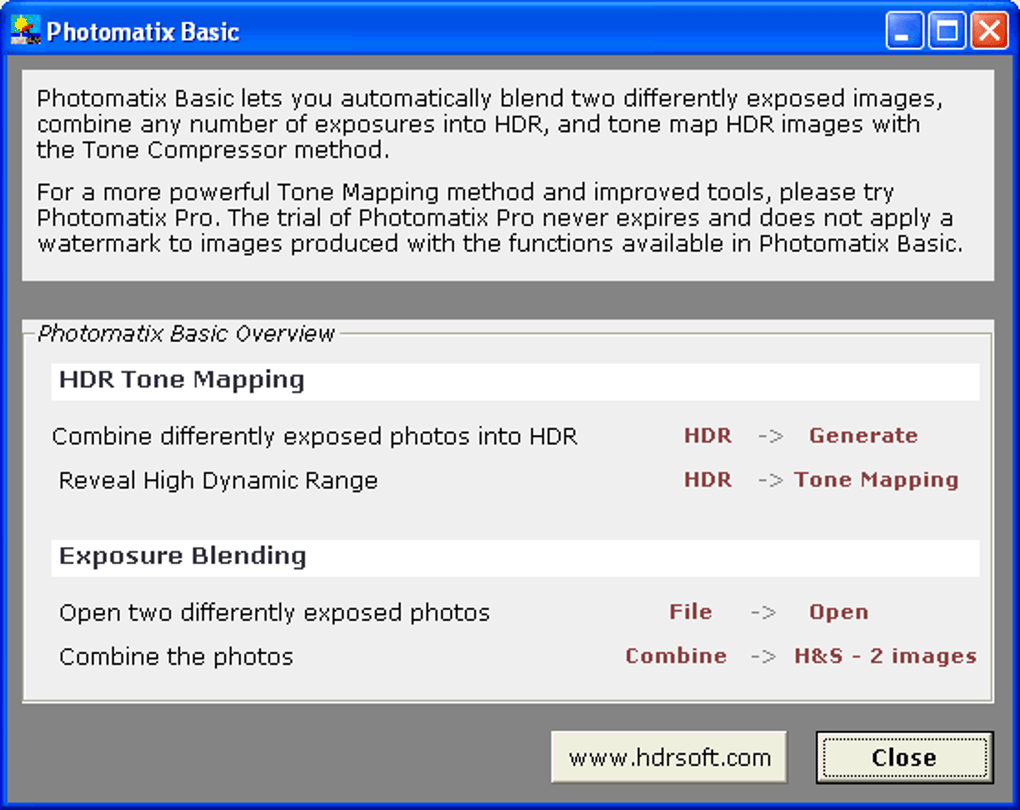Minimize the Photomatix Basic window
Viewport: 1020px width, 810px height.
904,31
